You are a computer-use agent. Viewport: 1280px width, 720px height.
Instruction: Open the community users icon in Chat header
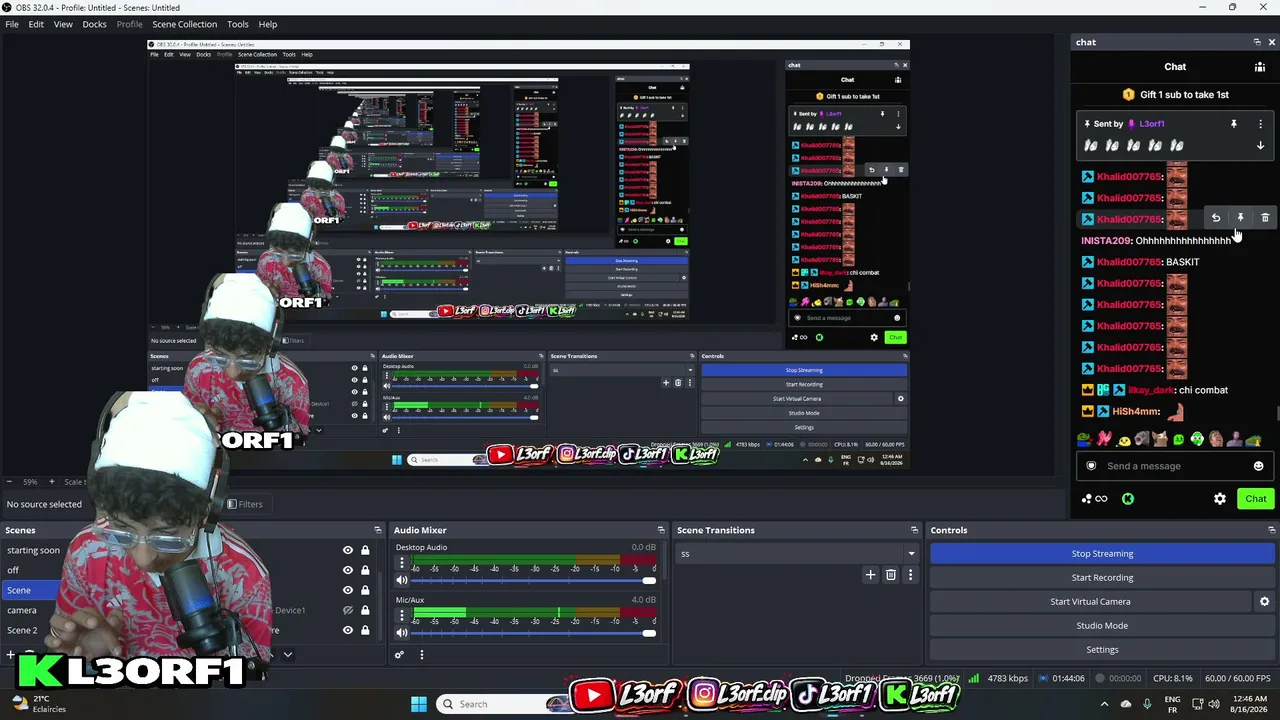(1260, 67)
